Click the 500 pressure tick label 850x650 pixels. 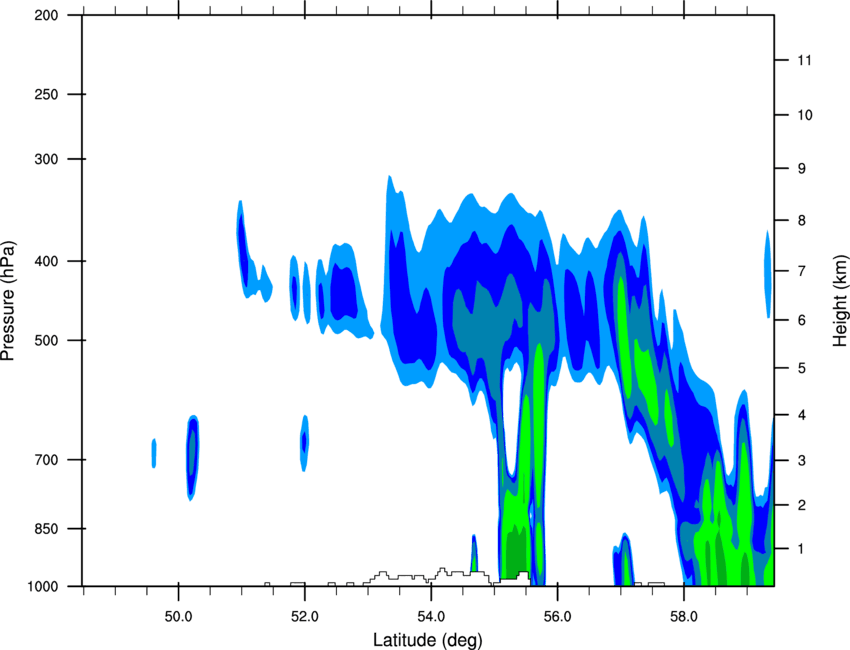pyautogui.click(x=47, y=340)
